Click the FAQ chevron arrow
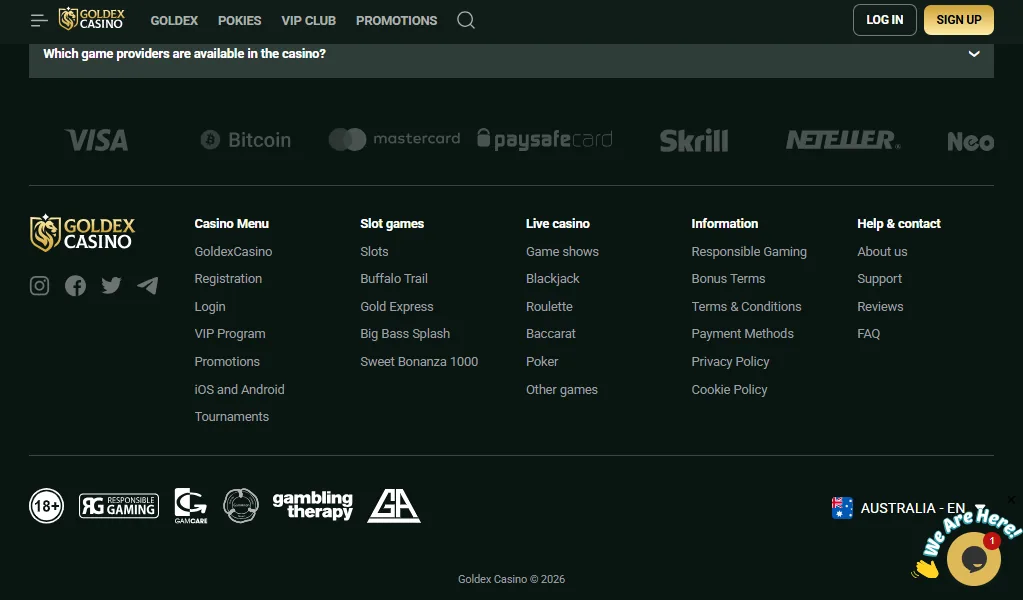The width and height of the screenshot is (1023, 600). tap(974, 53)
